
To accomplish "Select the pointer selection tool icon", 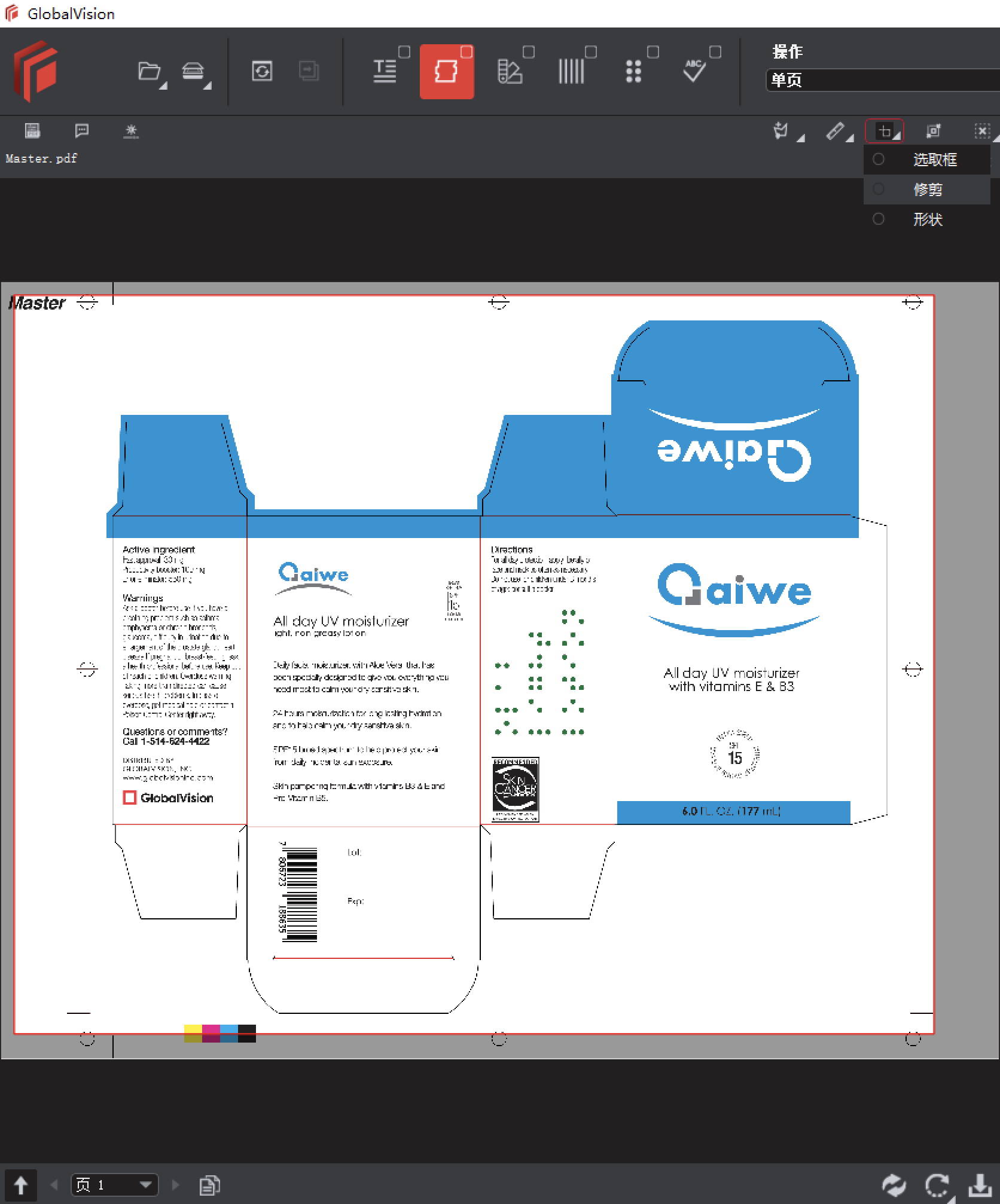I will tap(781, 130).
